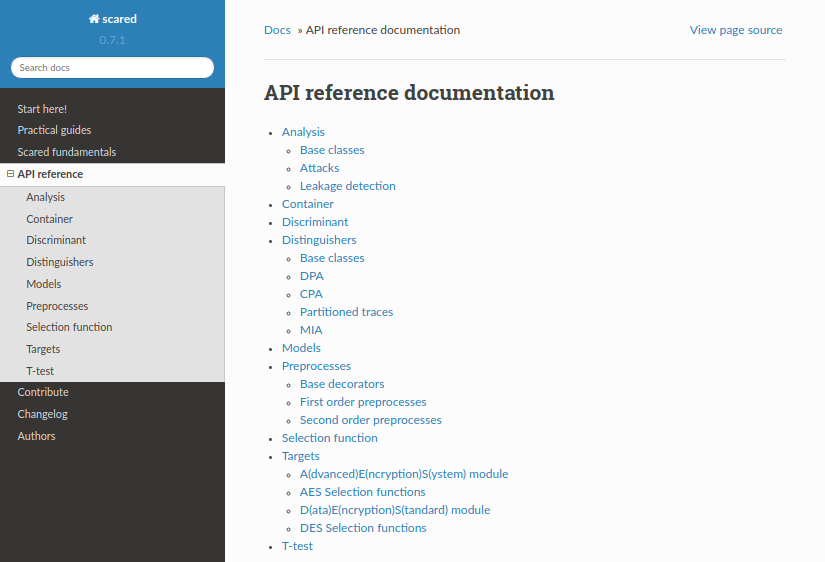
Task: Open the Second order preprocesses link
Action: pos(371,420)
